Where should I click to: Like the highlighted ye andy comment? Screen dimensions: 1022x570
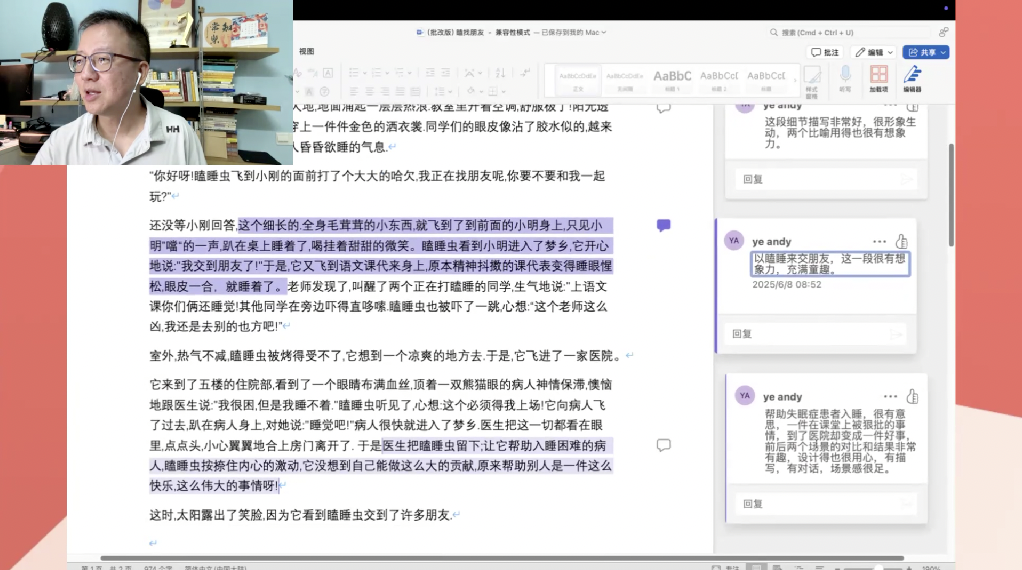901,241
